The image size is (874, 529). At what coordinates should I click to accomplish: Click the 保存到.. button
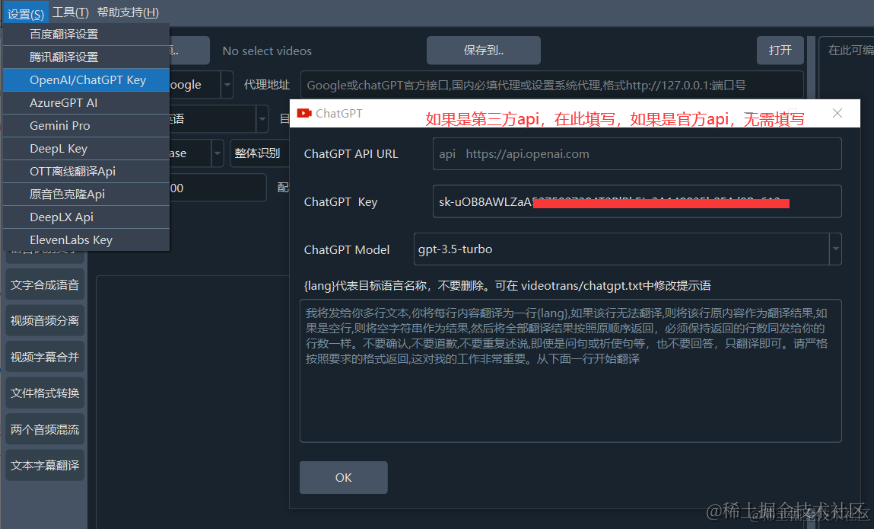(483, 50)
